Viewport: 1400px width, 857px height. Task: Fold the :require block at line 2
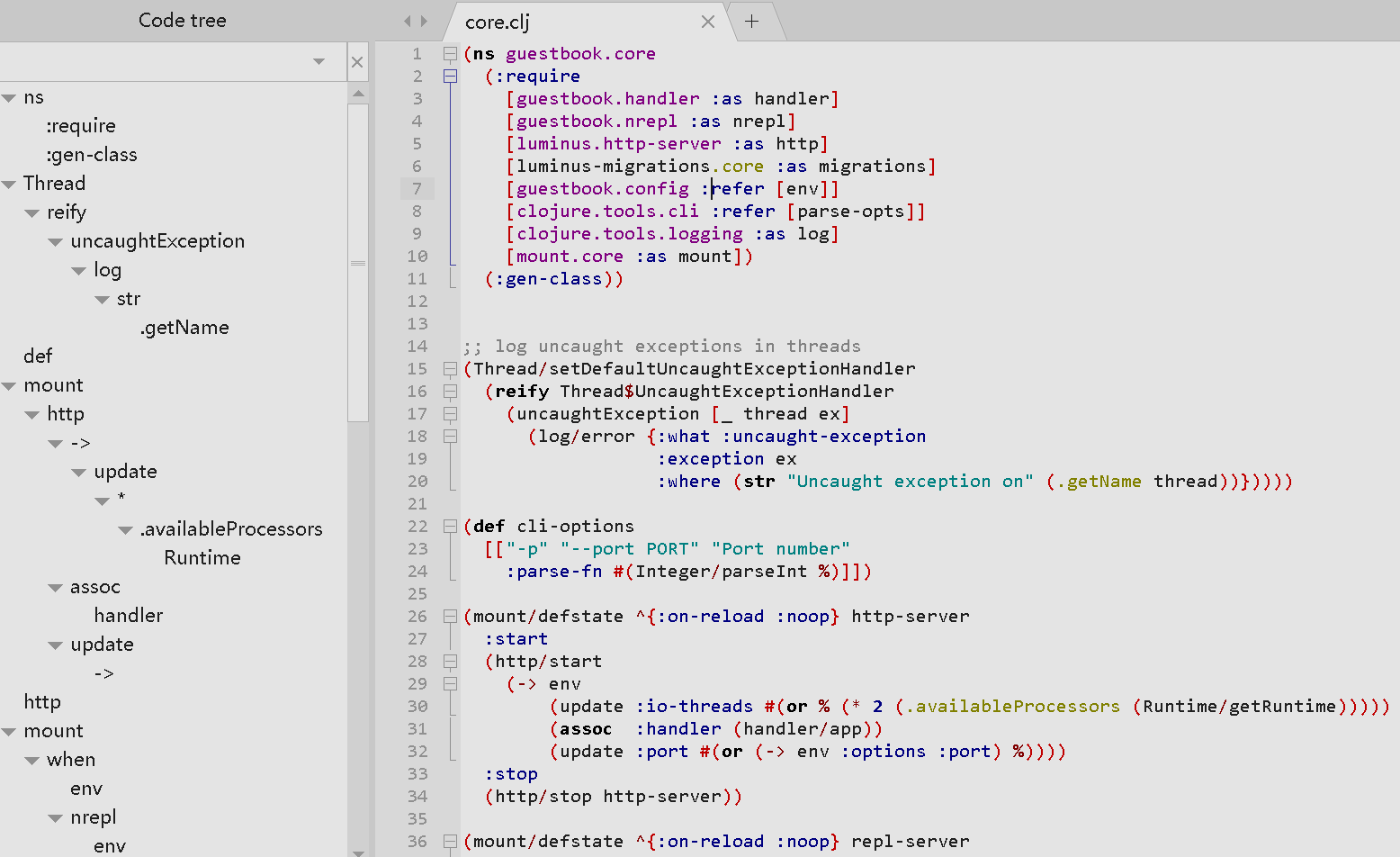pos(451,77)
